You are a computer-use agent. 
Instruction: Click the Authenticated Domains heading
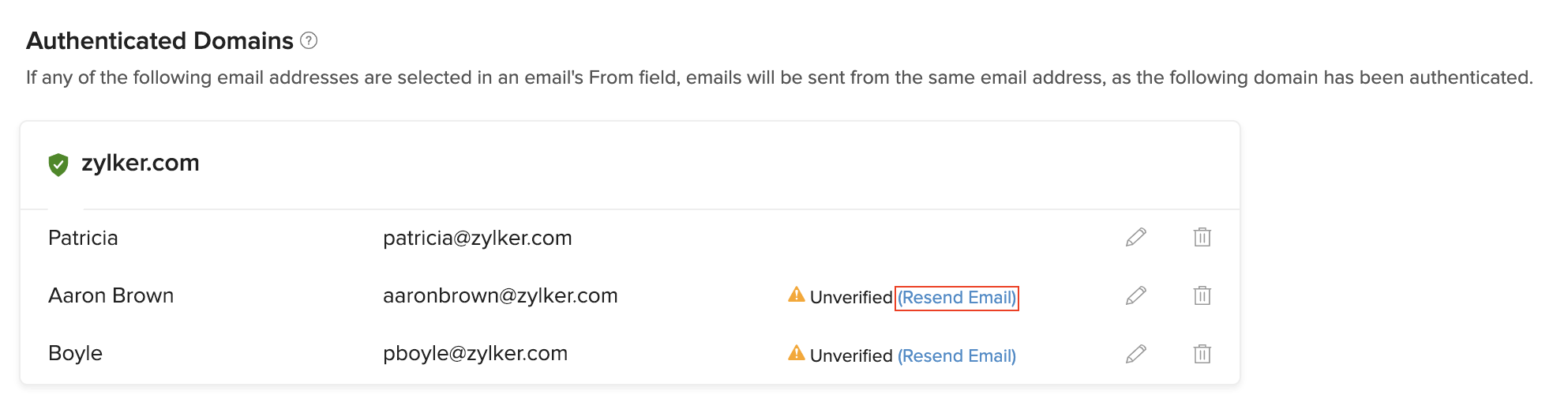[159, 40]
